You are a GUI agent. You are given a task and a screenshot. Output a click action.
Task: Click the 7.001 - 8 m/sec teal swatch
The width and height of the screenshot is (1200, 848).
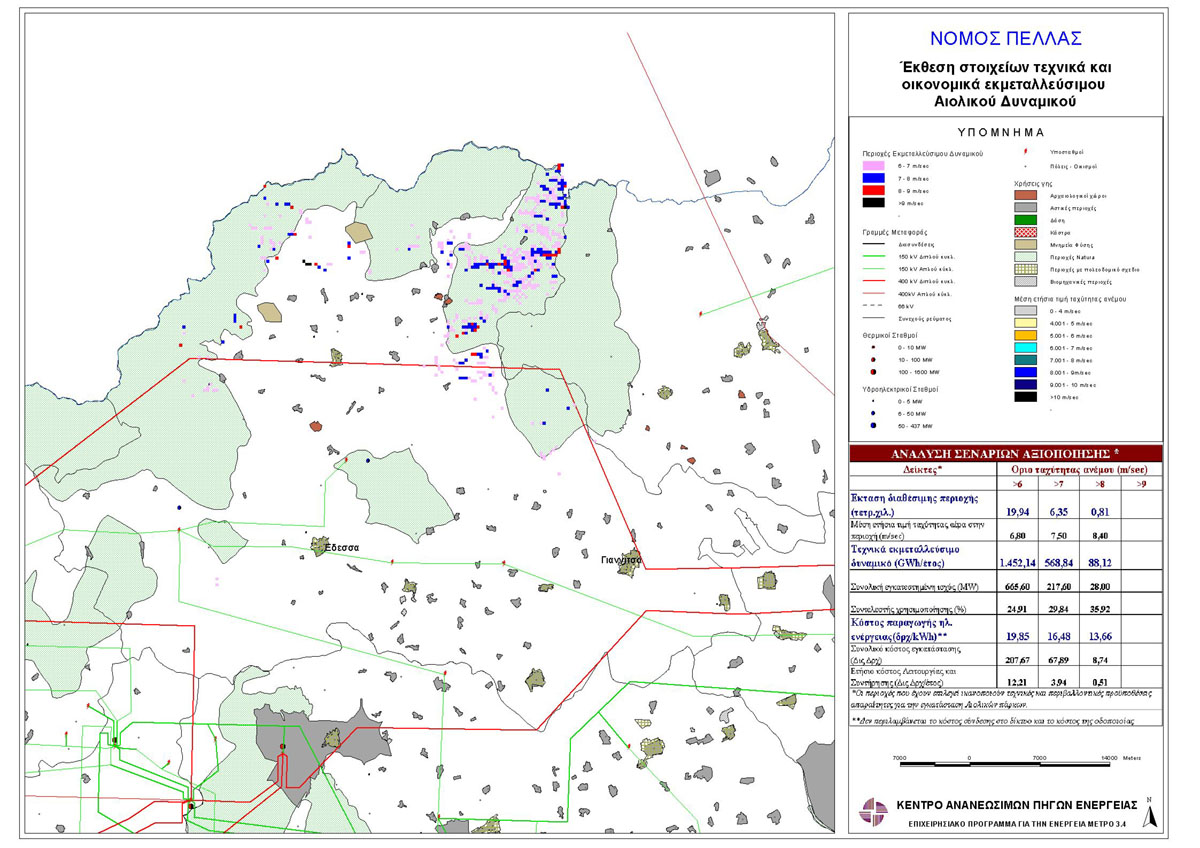click(x=1025, y=360)
